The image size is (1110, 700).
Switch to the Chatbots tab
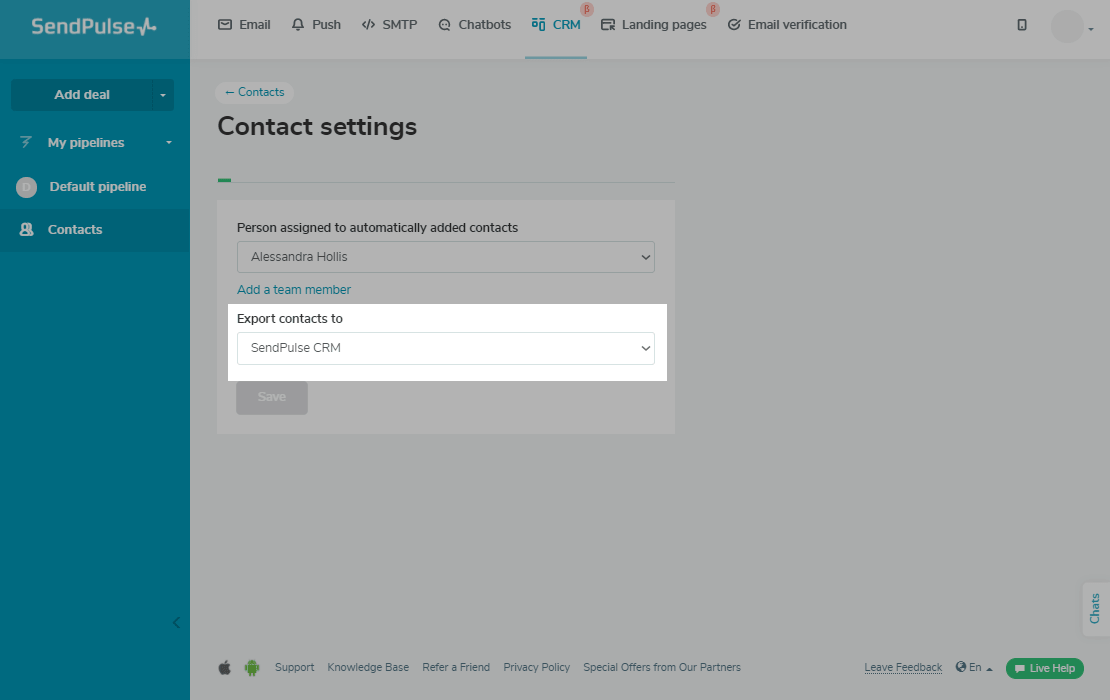coord(475,25)
